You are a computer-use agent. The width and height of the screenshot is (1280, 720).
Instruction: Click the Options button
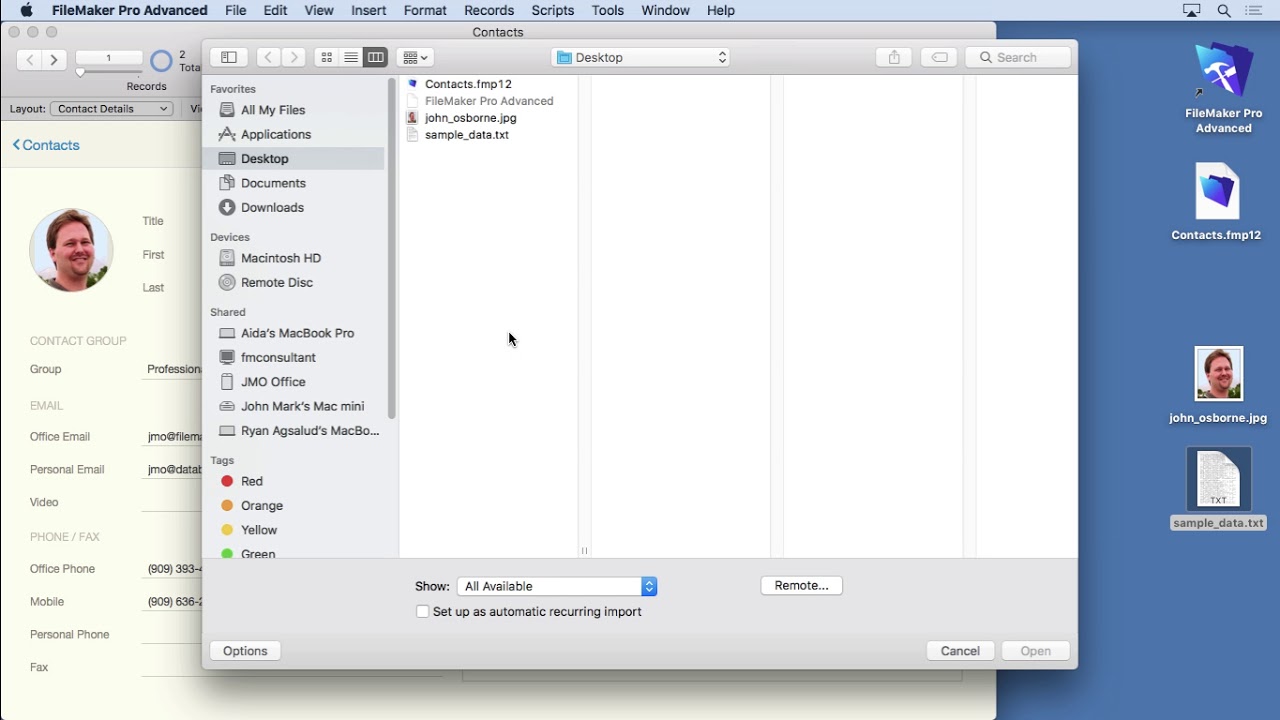tap(245, 651)
